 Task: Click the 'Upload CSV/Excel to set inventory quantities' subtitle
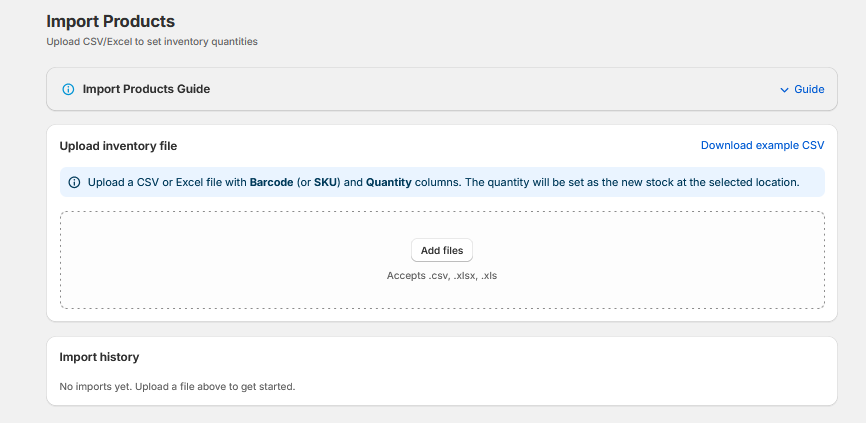pyautogui.click(x=152, y=41)
